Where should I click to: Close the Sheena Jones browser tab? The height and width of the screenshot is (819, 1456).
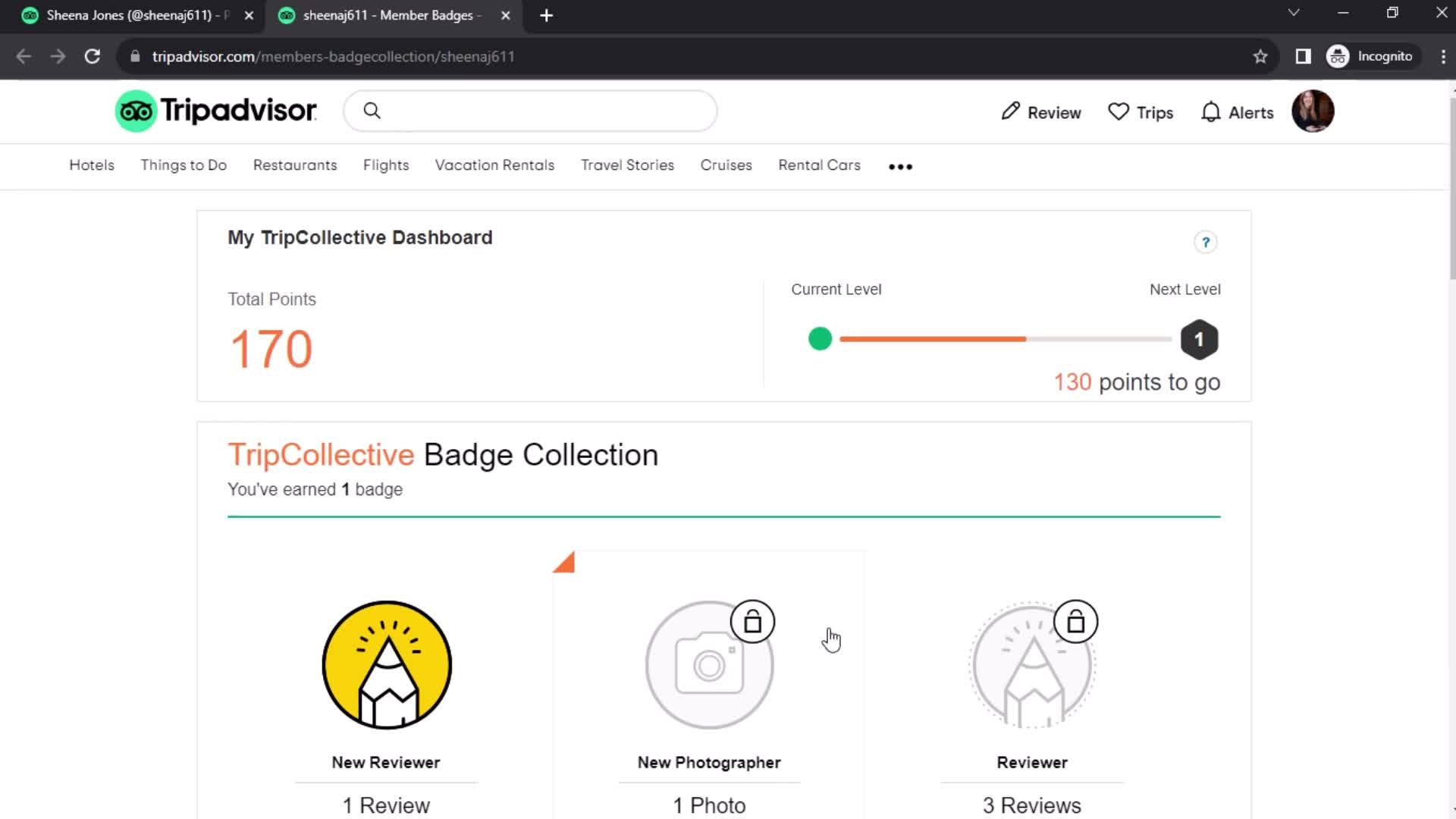[249, 15]
